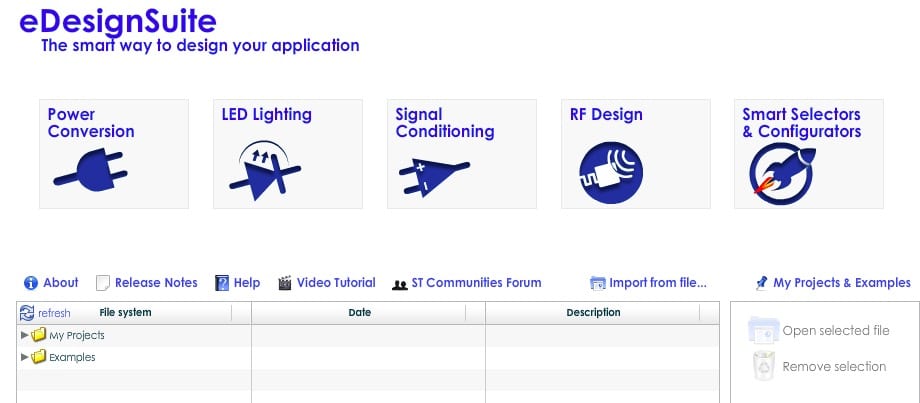
Task: Click the refresh icon in file list
Action: point(28,313)
